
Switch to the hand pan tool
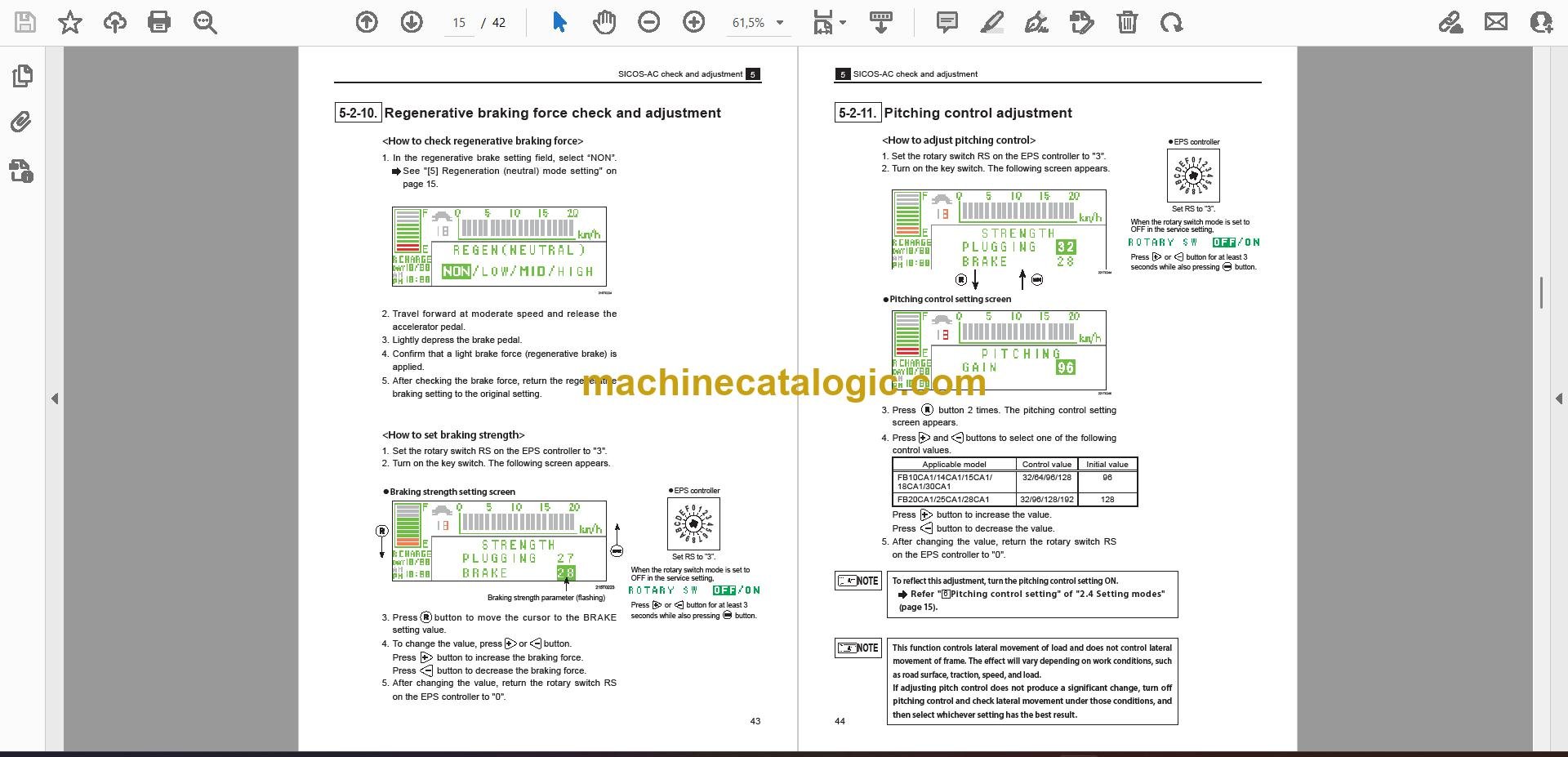pos(604,22)
